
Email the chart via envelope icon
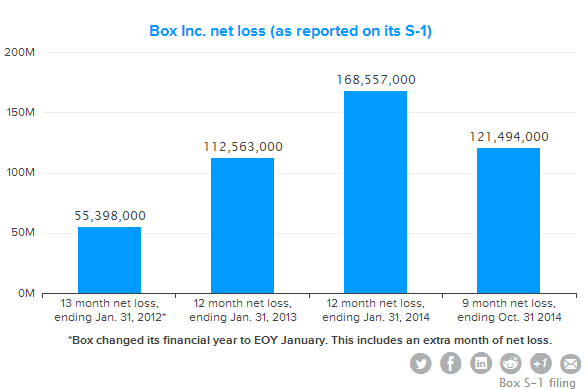tap(570, 363)
